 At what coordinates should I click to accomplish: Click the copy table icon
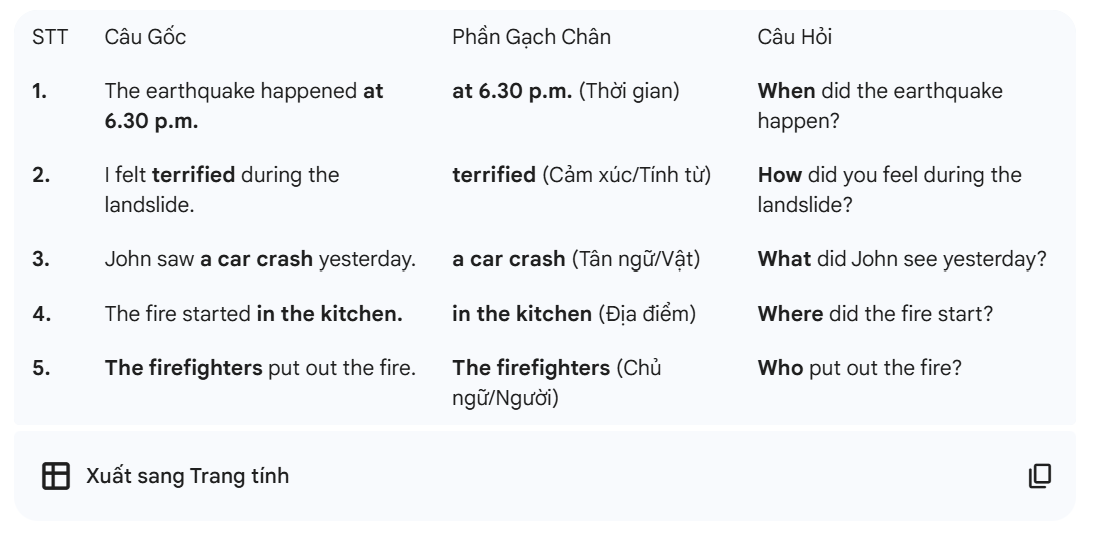click(1041, 475)
